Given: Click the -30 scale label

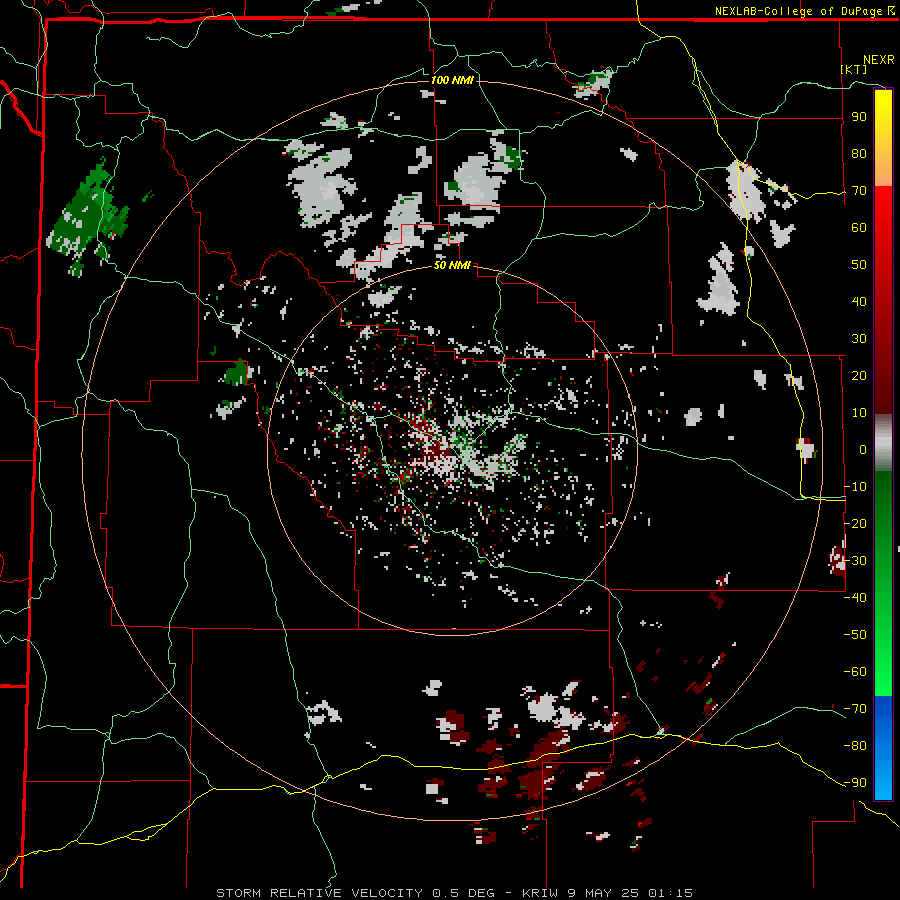Looking at the screenshot, I should click(855, 561).
